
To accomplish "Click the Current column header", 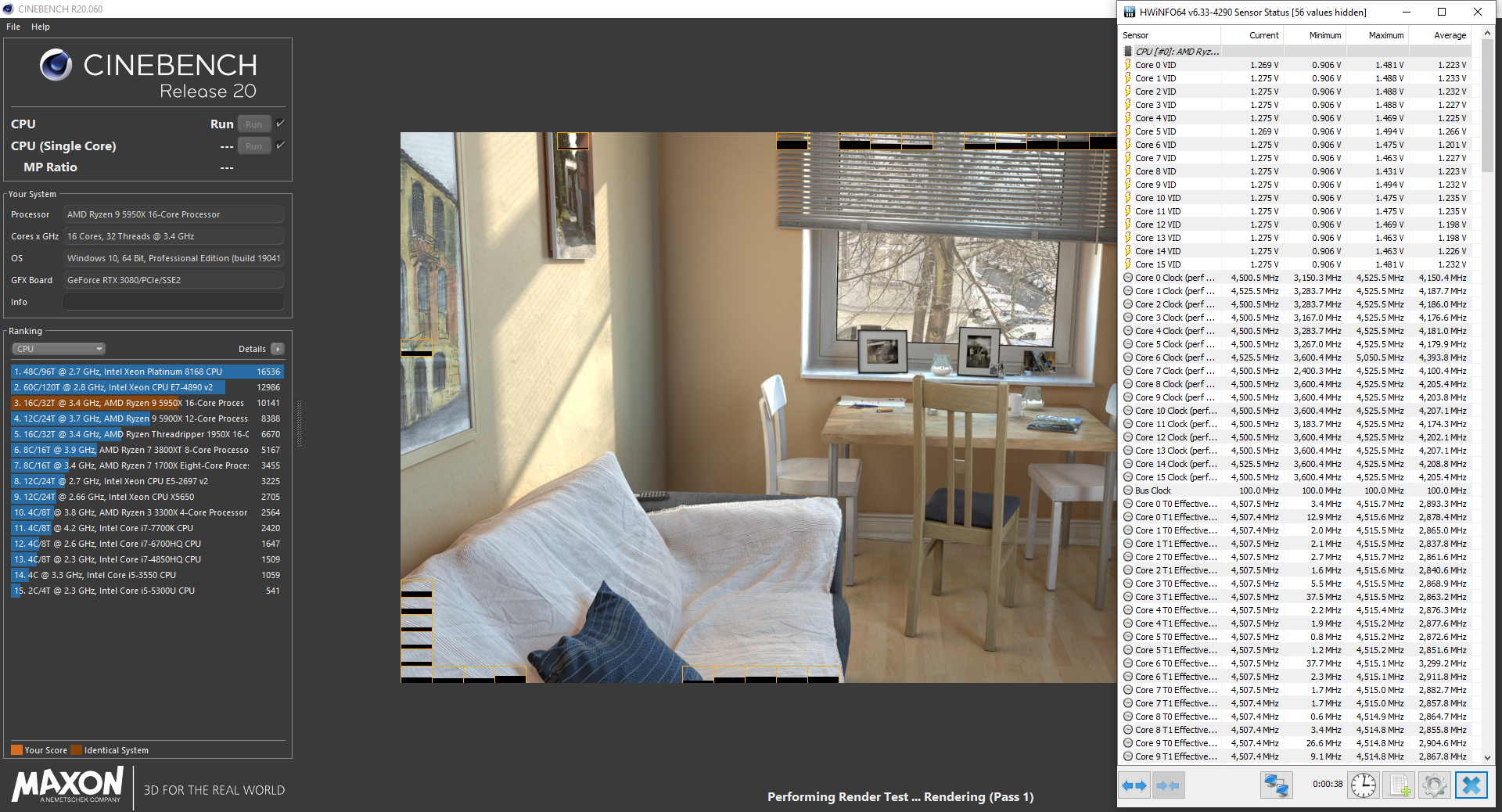I will [x=1251, y=35].
